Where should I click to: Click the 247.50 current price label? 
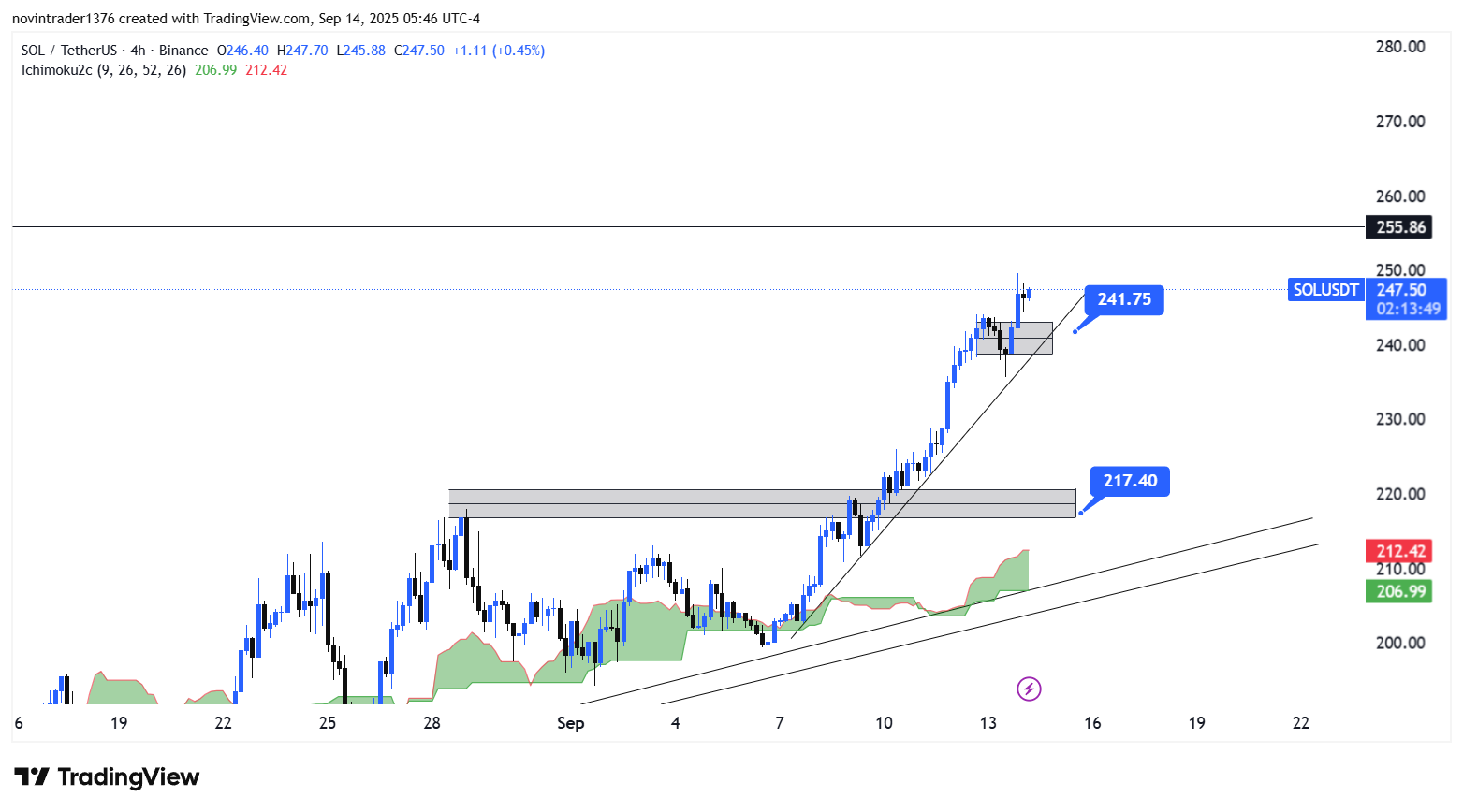[1401, 290]
